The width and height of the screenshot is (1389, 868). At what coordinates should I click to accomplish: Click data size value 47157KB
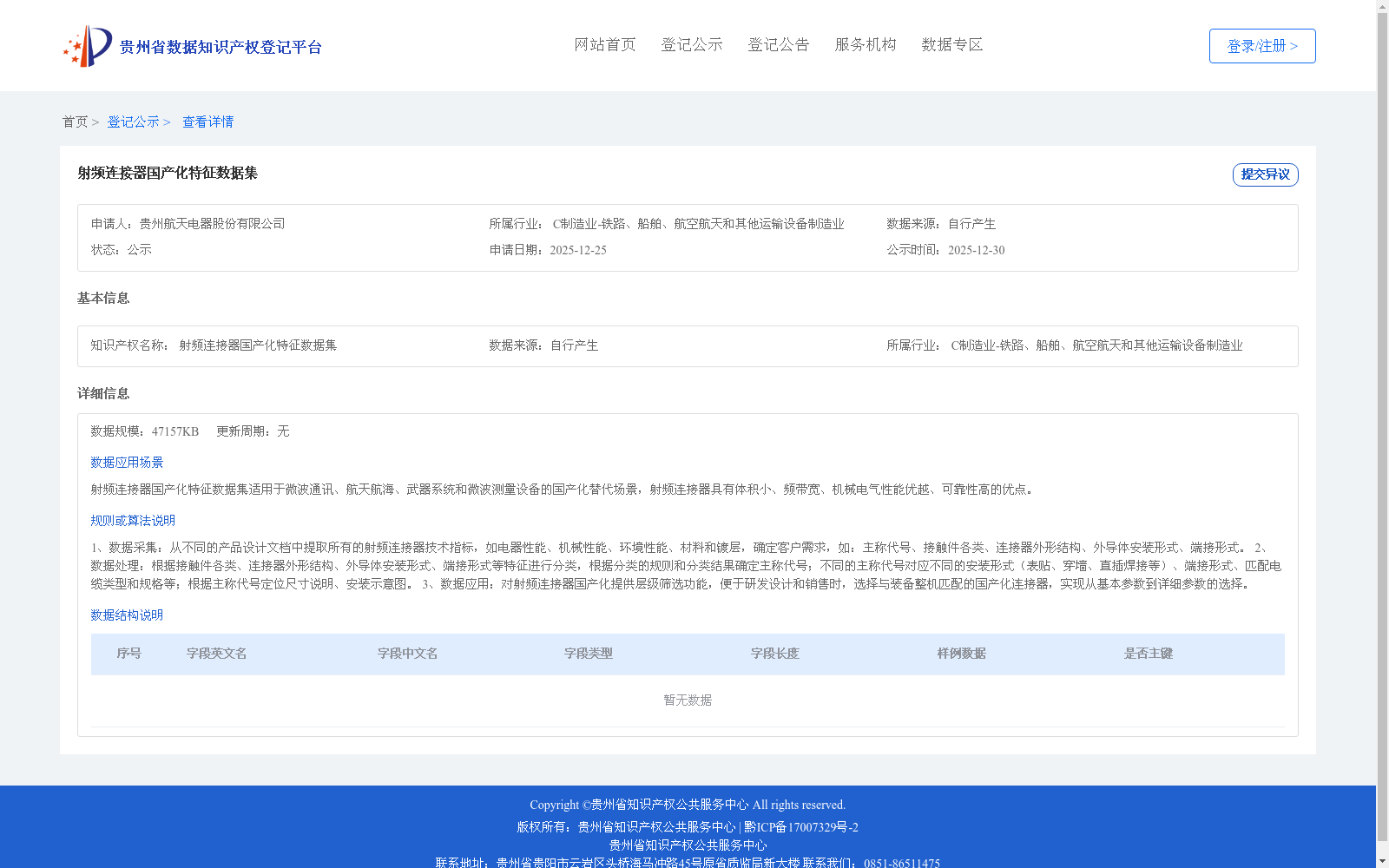point(175,431)
